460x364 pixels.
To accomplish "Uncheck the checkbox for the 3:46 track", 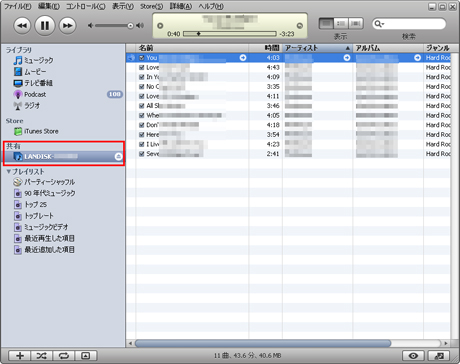I will 141,106.
